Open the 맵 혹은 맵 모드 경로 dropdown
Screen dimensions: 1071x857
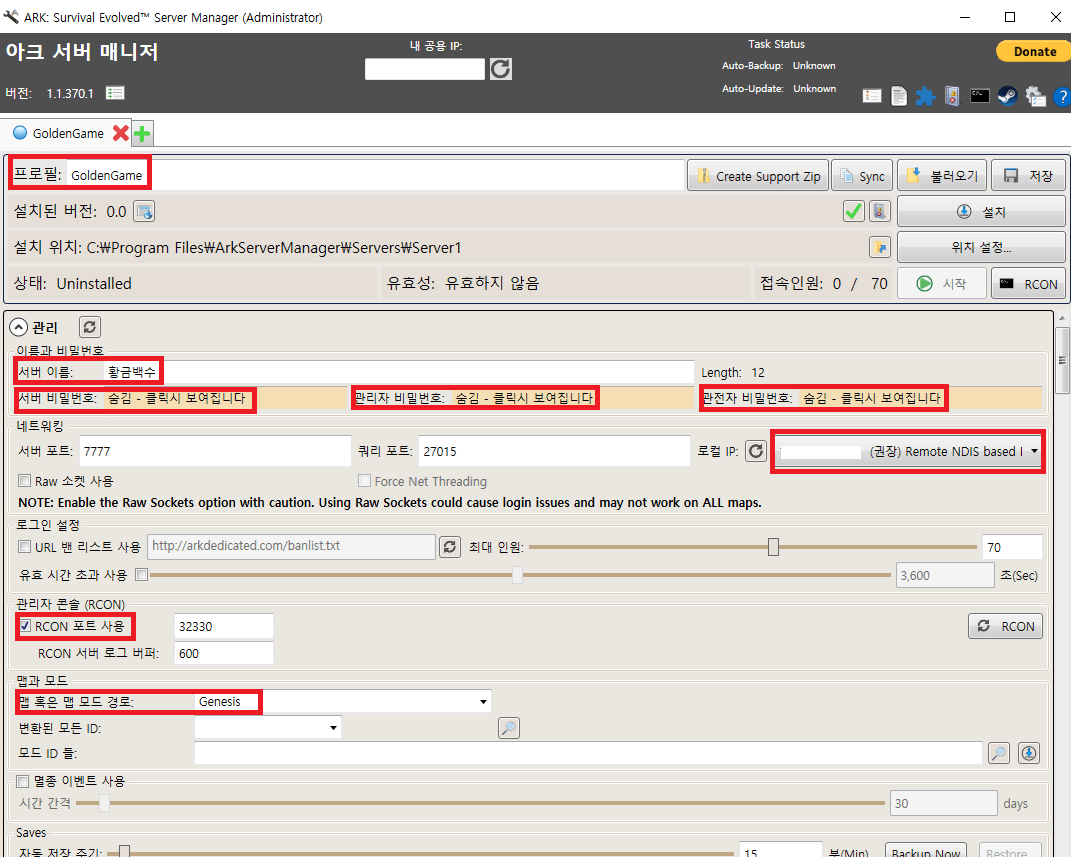tap(342, 701)
